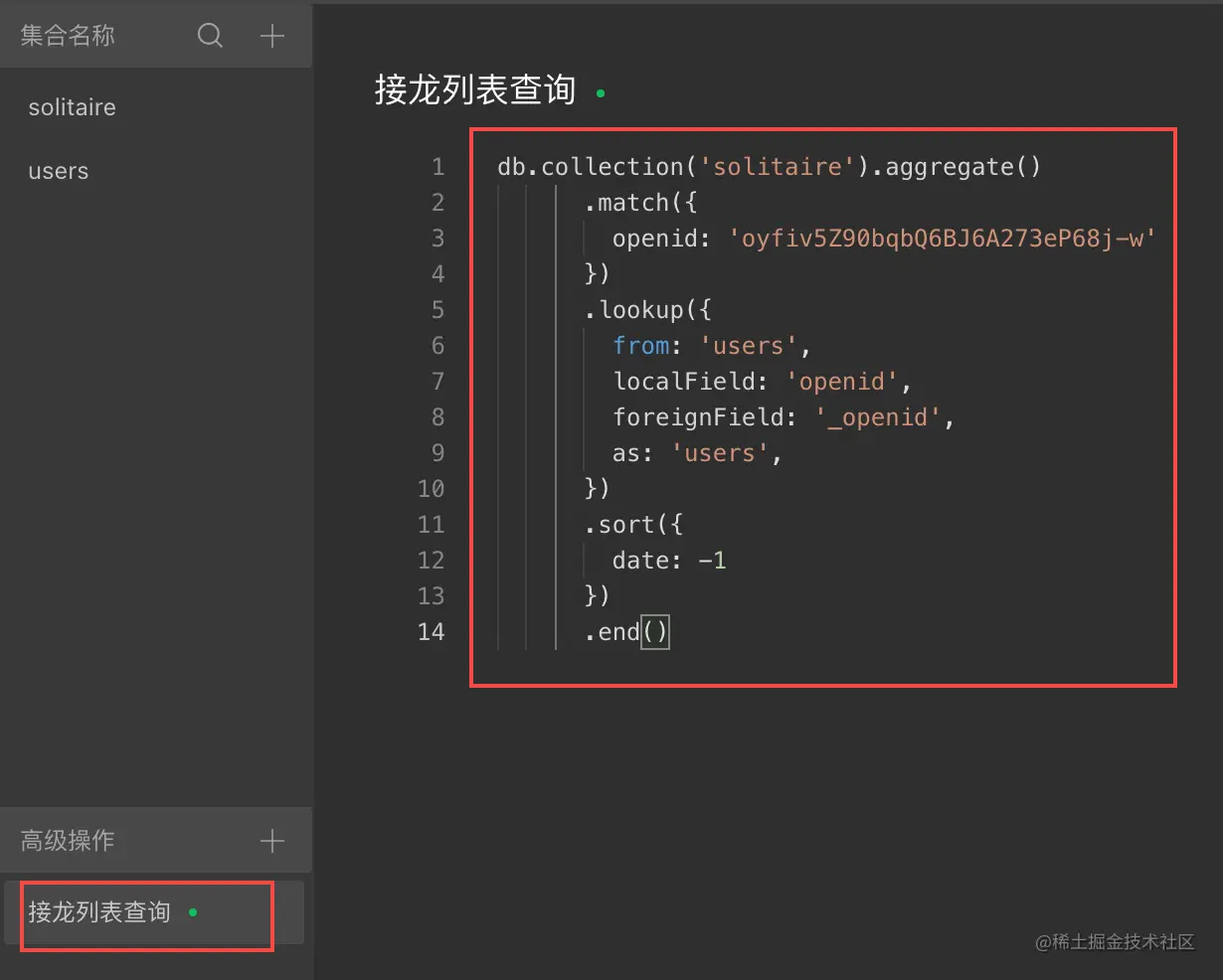Click the 集合名称 header label
Image resolution: width=1223 pixels, height=980 pixels.
pos(68,36)
